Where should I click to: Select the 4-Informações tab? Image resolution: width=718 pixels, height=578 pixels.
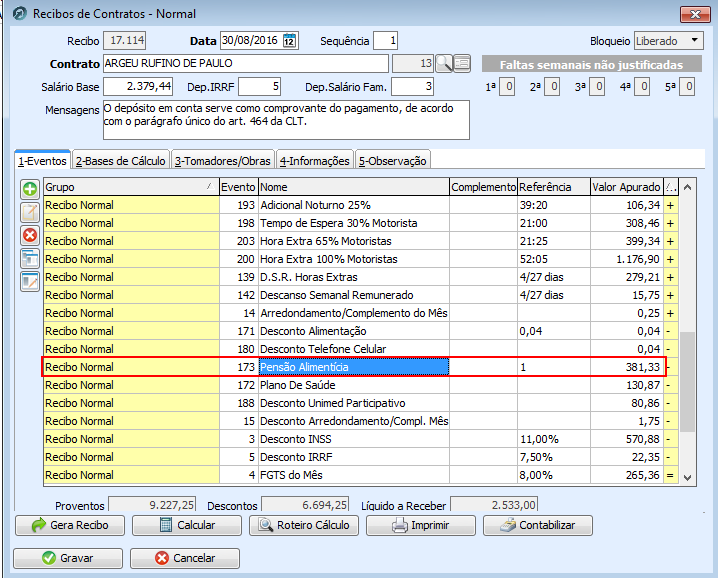(x=315, y=161)
